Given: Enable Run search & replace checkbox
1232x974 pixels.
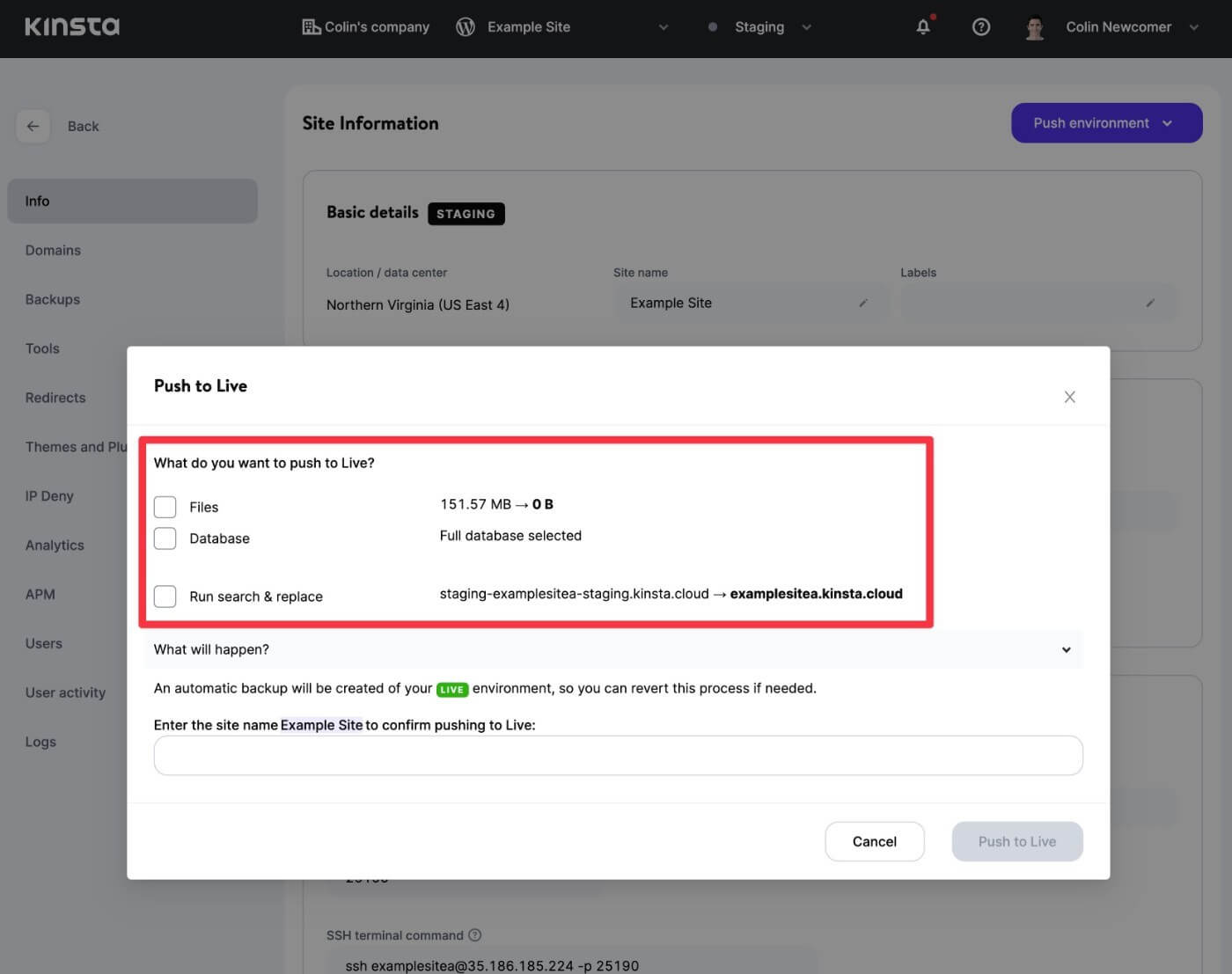Looking at the screenshot, I should click(x=165, y=596).
